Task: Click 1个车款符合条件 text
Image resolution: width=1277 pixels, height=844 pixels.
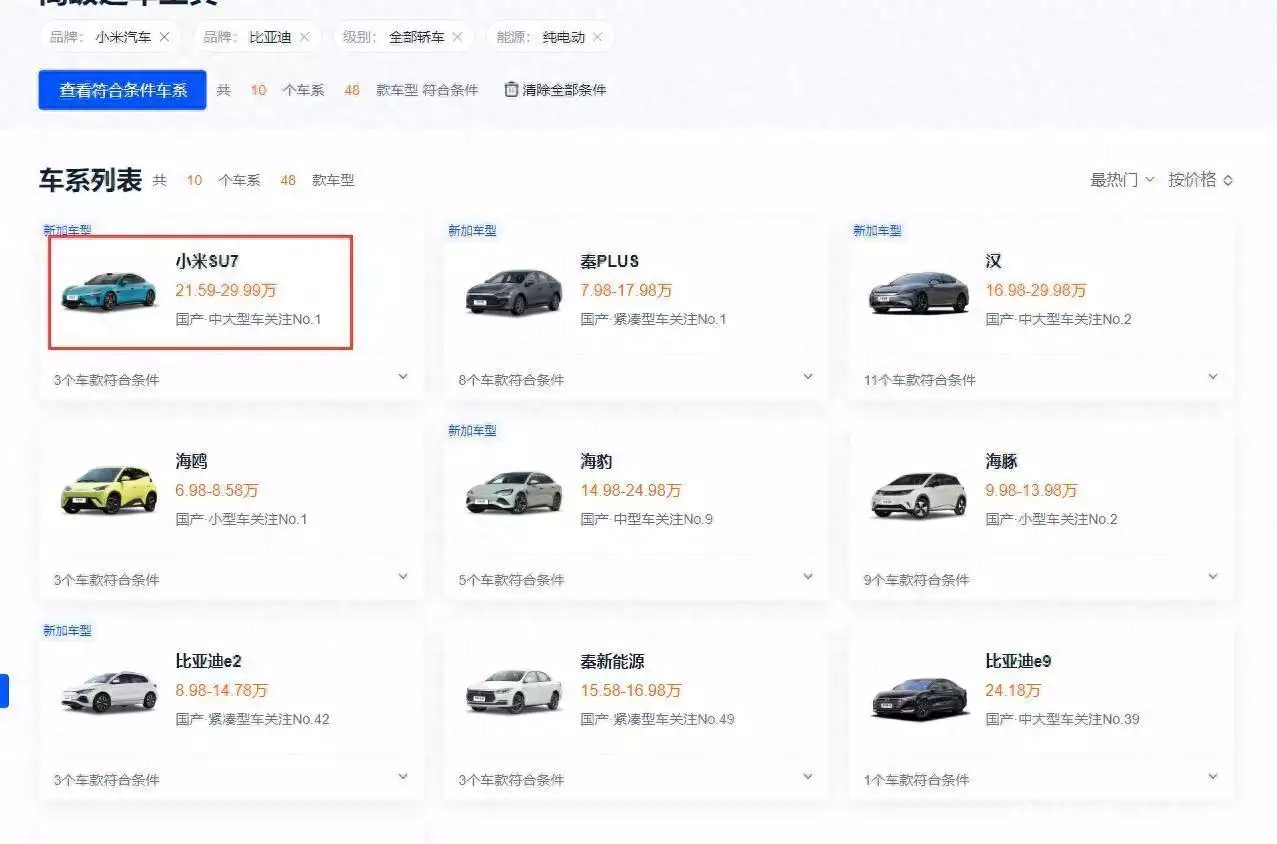Action: point(917,780)
